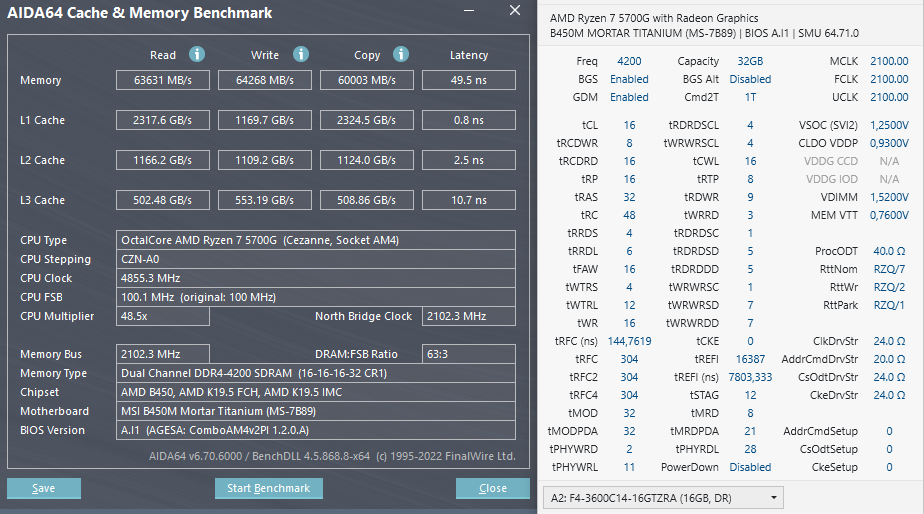Click the CPU Stepping field CZN-A0
Screen dimensions: 924x514
coord(316,259)
